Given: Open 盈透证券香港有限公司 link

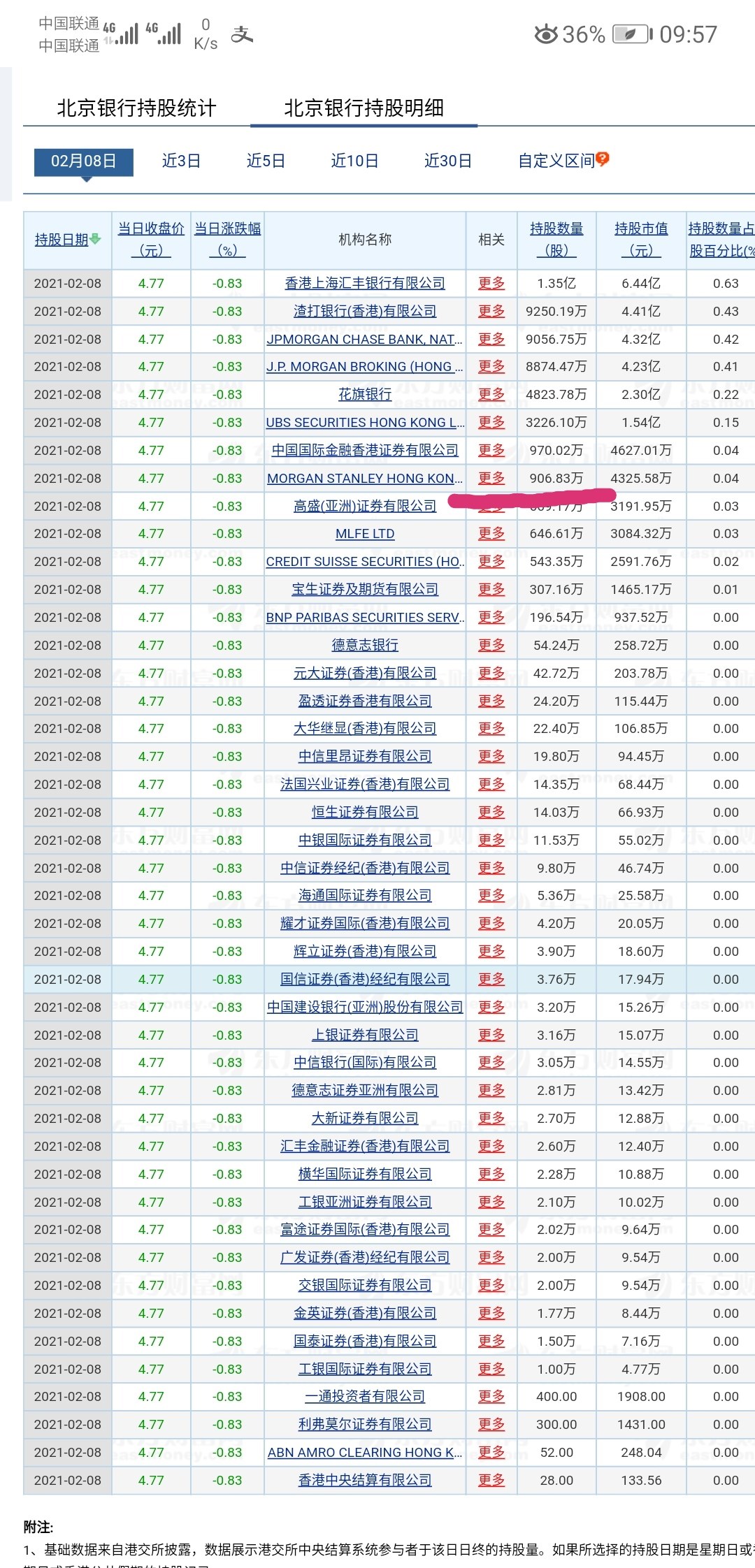Looking at the screenshot, I should coord(365,702).
